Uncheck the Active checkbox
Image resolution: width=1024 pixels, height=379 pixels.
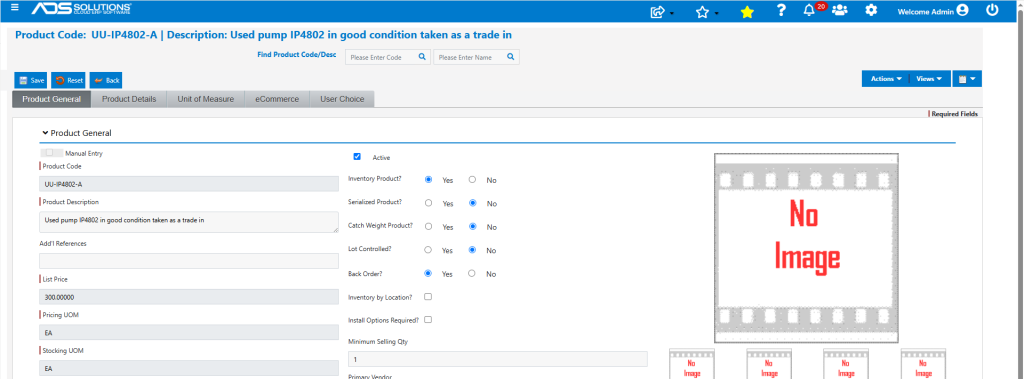pyautogui.click(x=357, y=157)
